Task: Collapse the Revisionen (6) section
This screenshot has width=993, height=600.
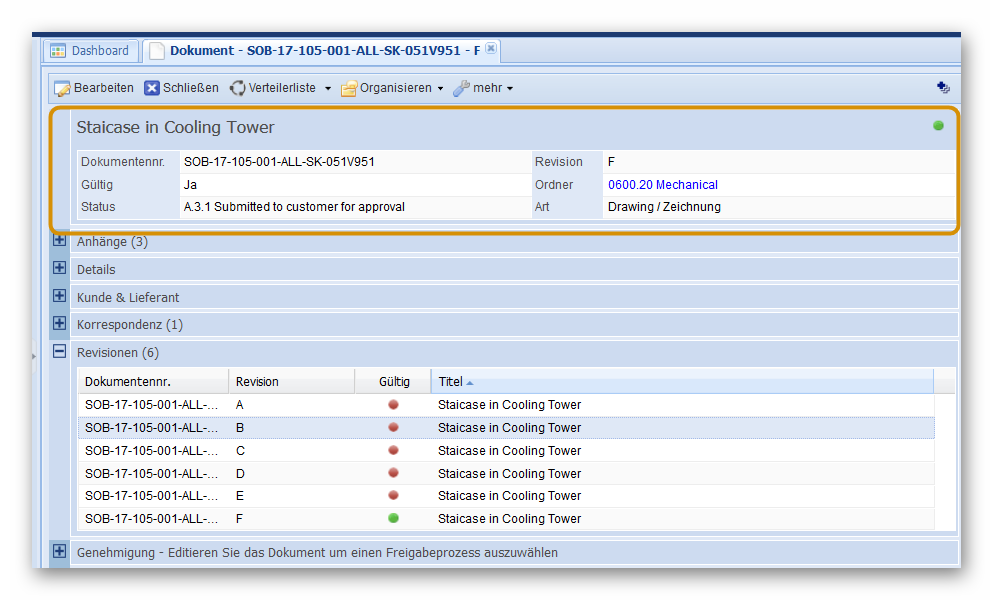Action: 60,352
